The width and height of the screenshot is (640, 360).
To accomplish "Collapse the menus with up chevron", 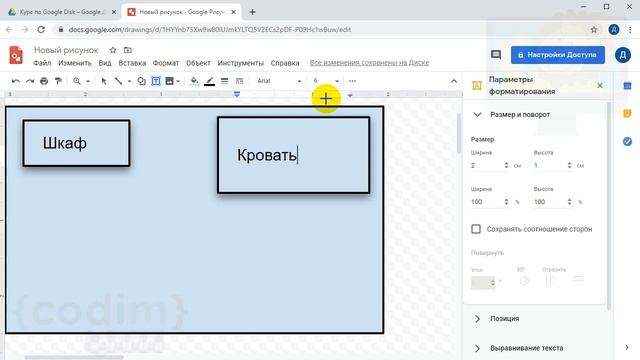I will point(454,81).
